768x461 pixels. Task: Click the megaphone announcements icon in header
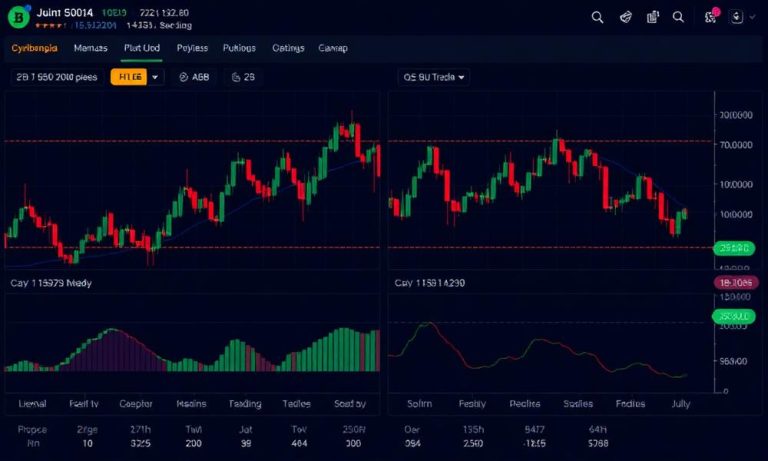[626, 17]
